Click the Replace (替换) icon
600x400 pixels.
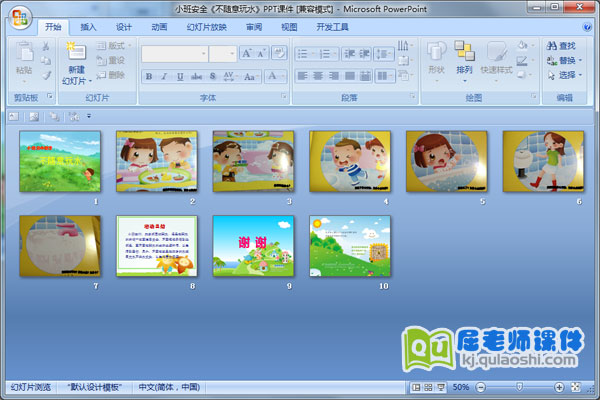point(552,60)
